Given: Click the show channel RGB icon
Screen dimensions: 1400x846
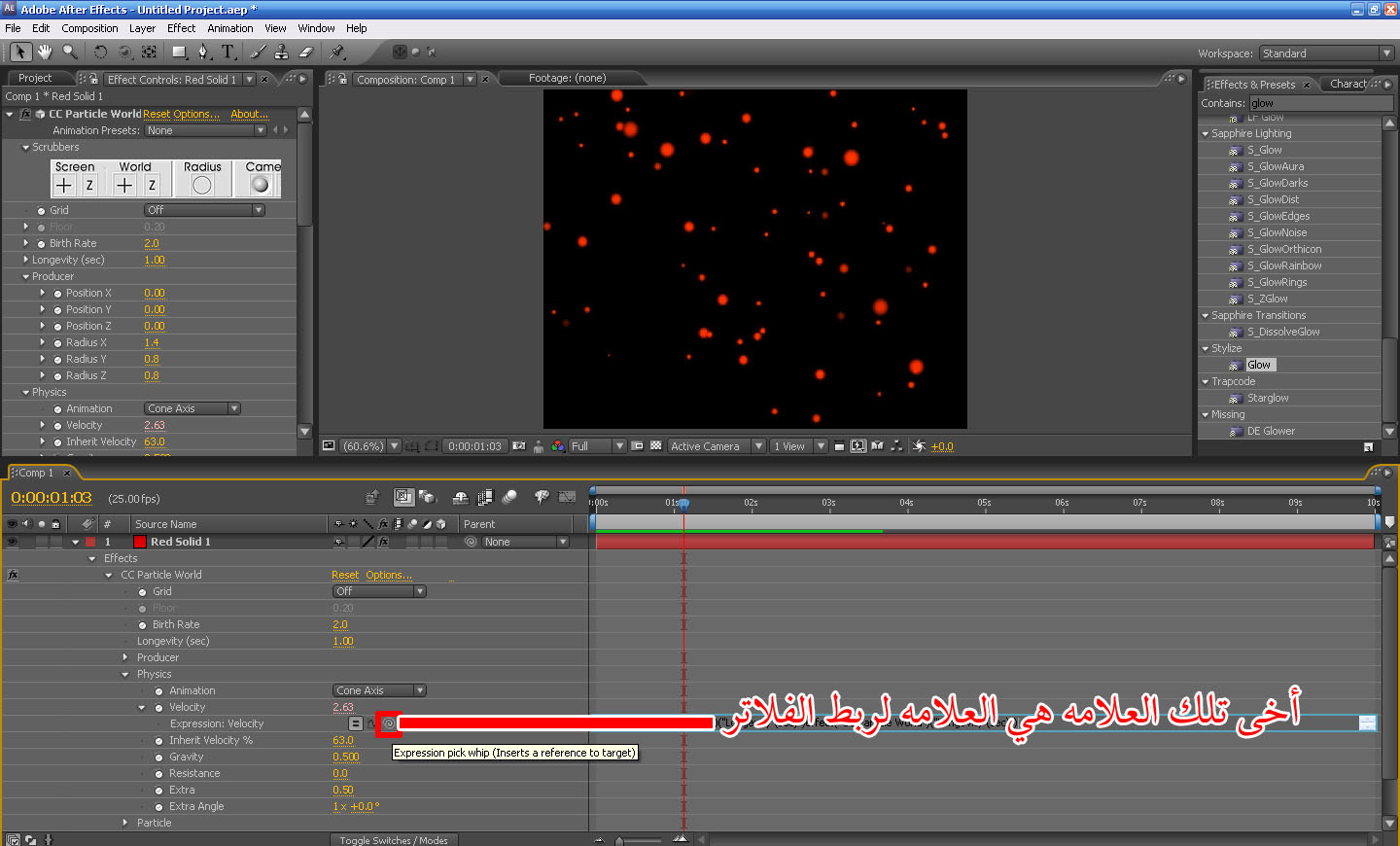Looking at the screenshot, I should click(558, 446).
